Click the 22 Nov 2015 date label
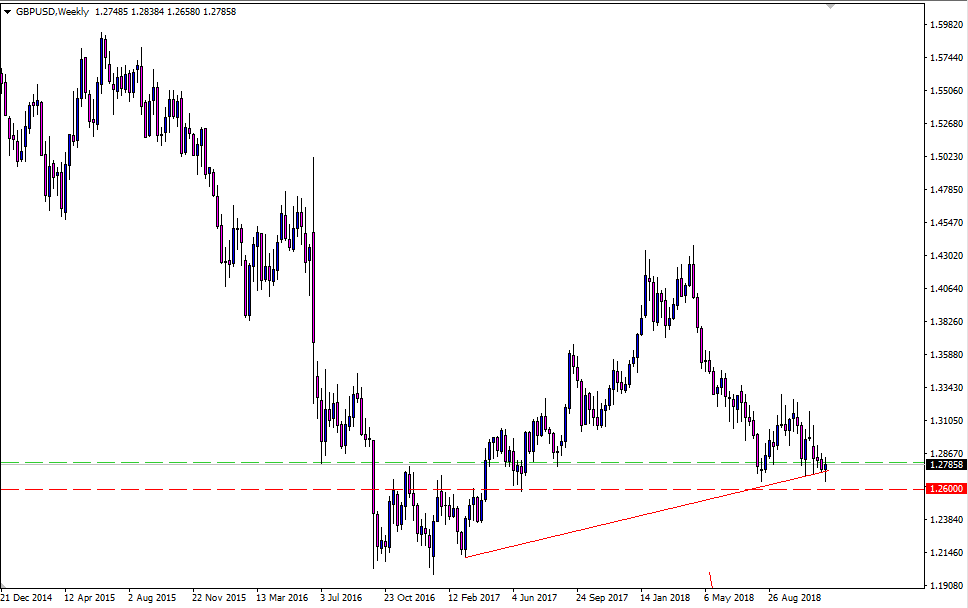This screenshot has width=968, height=608. pyautogui.click(x=219, y=598)
